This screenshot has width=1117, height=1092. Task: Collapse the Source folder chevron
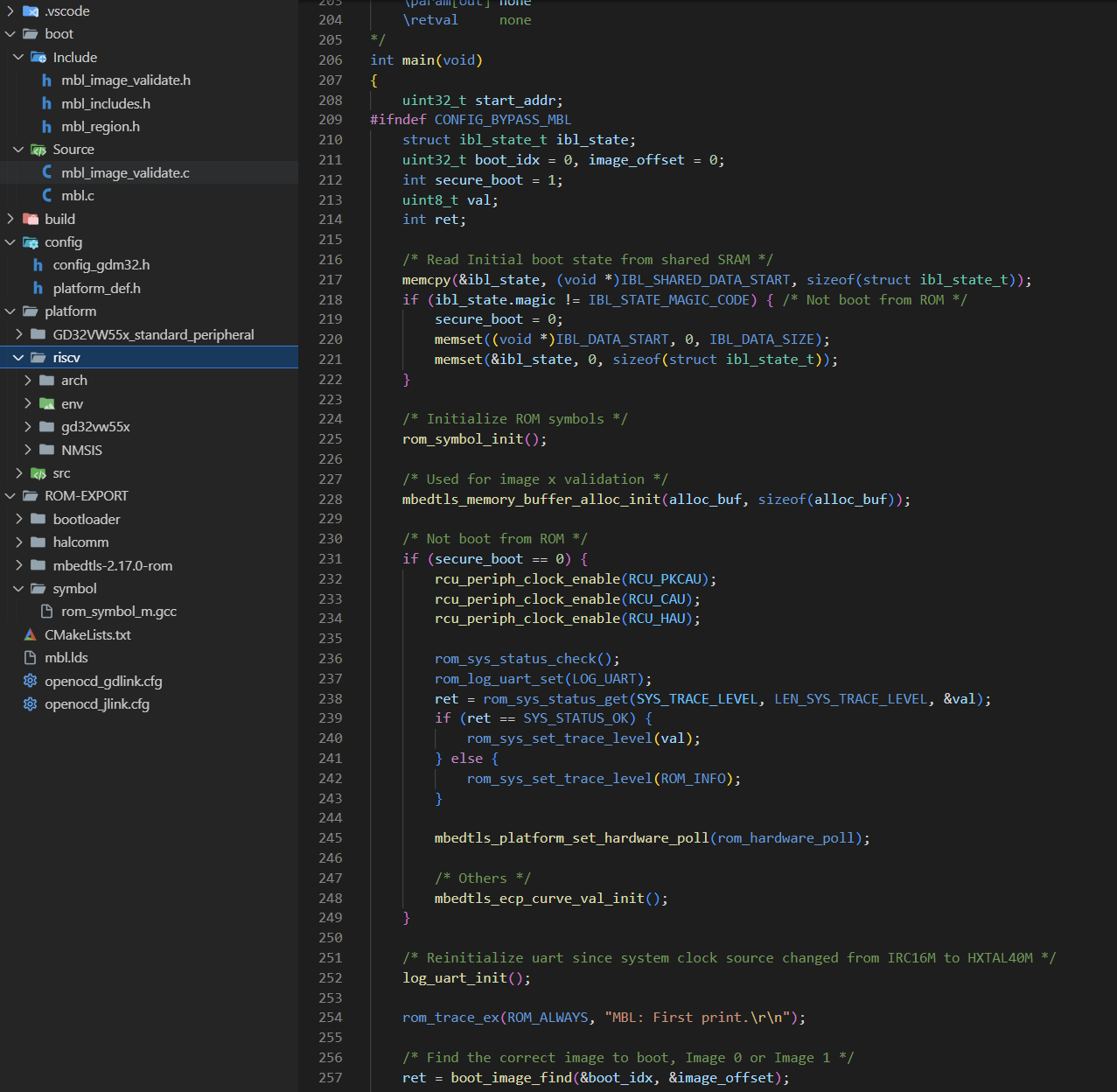[18, 150]
